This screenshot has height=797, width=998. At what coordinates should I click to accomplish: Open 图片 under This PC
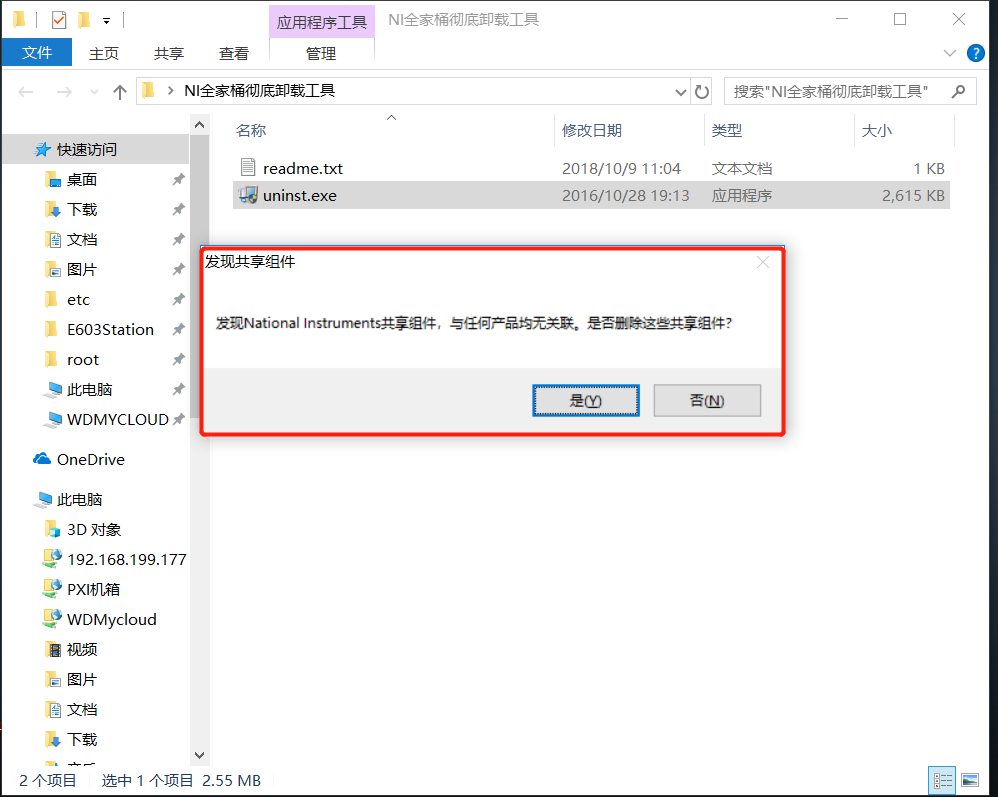[82, 679]
